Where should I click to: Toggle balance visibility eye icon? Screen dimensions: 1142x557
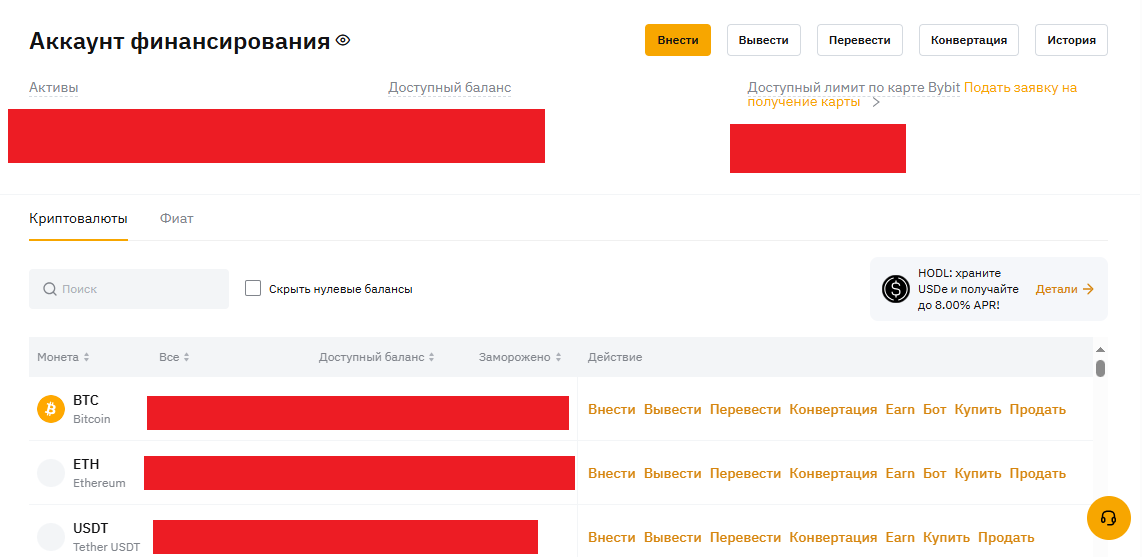pos(343,41)
